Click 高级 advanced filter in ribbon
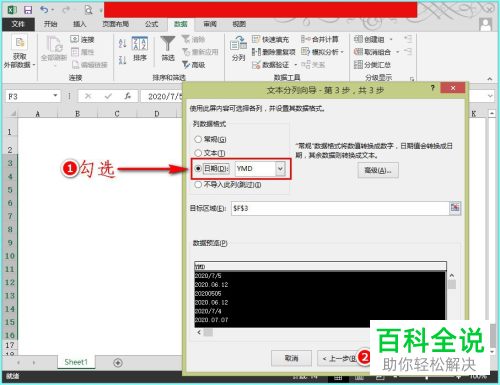The image size is (500, 385). [194, 65]
